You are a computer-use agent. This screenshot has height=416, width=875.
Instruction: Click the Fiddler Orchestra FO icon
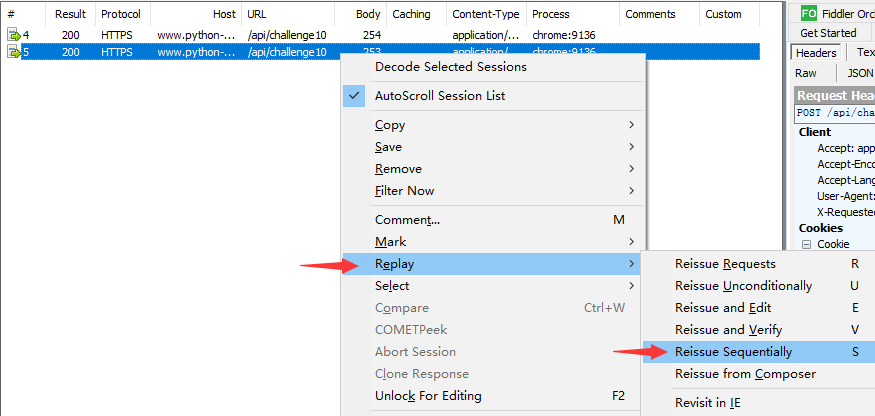coord(809,13)
